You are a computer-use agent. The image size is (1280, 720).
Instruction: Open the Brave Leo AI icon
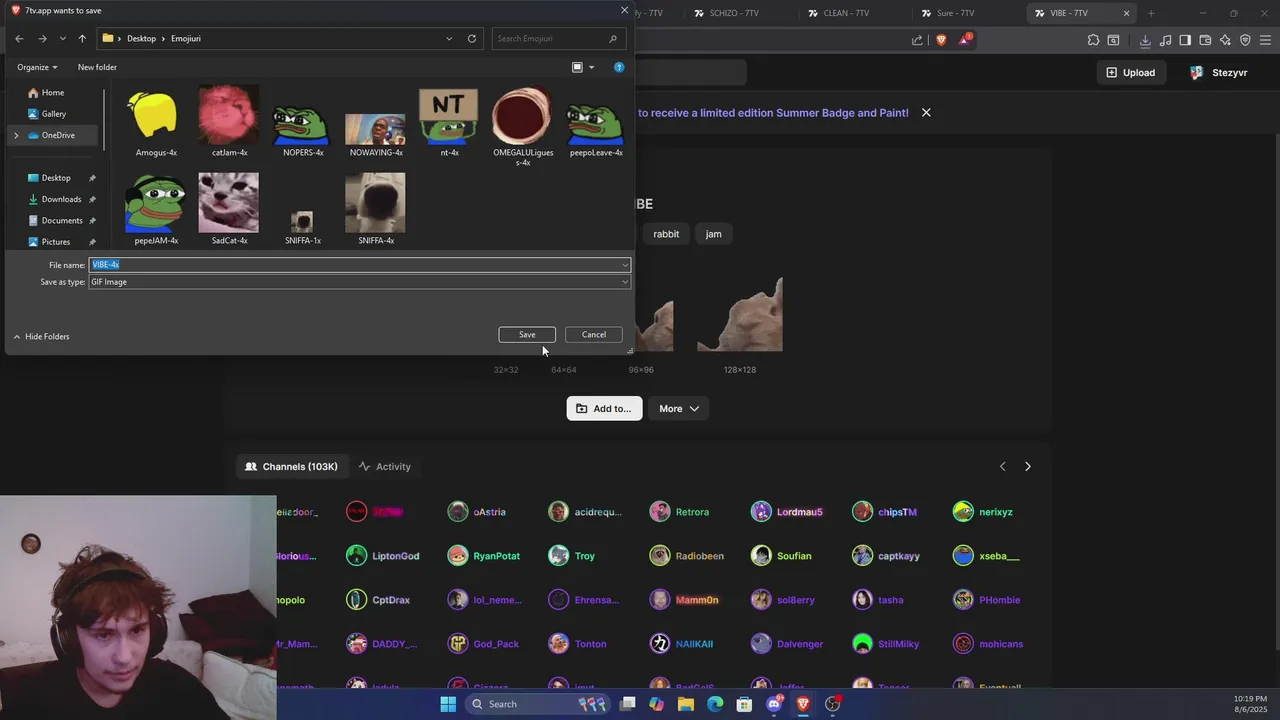(1225, 40)
